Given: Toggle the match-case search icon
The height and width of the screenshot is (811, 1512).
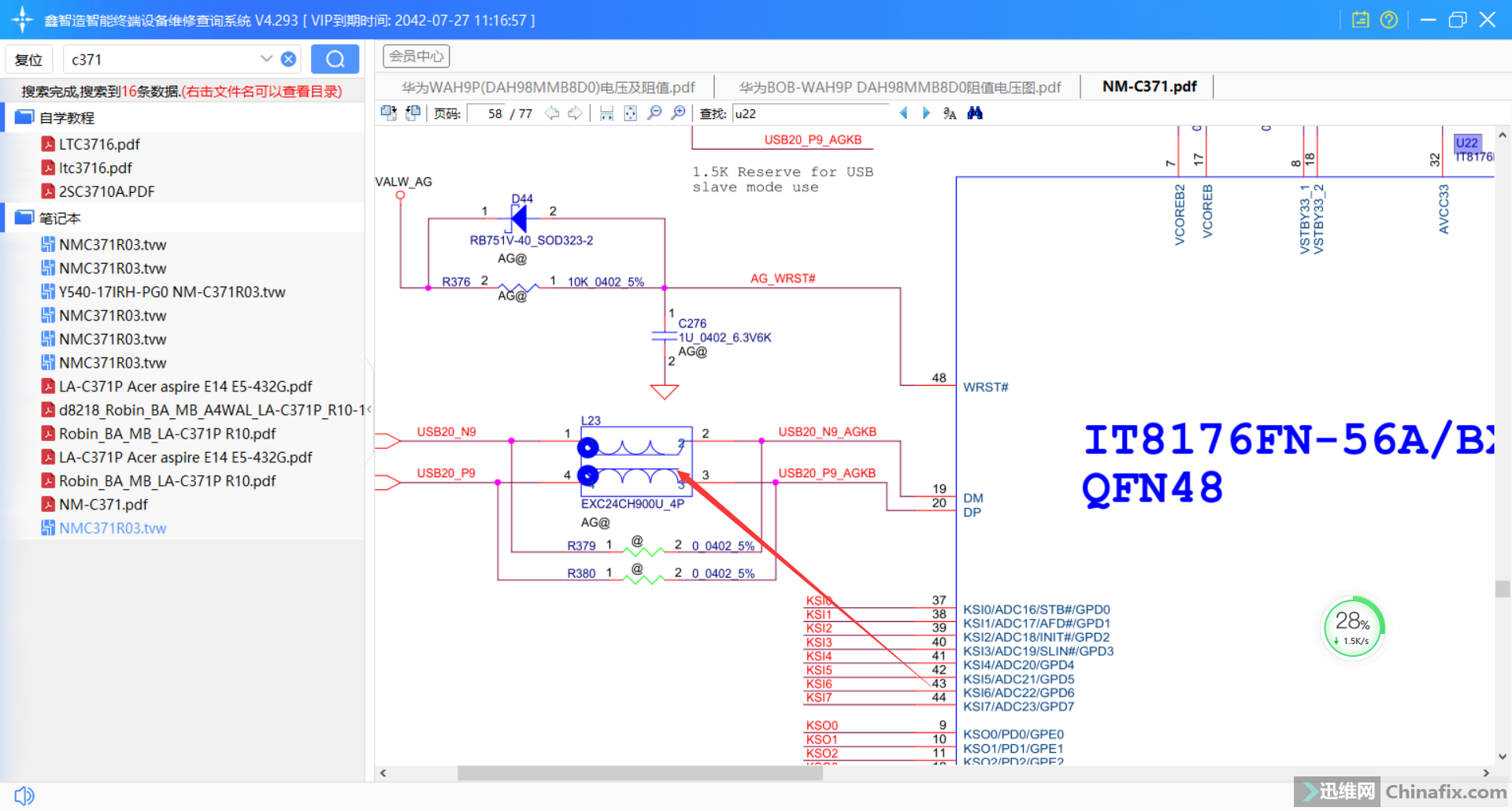Looking at the screenshot, I should pyautogui.click(x=950, y=113).
